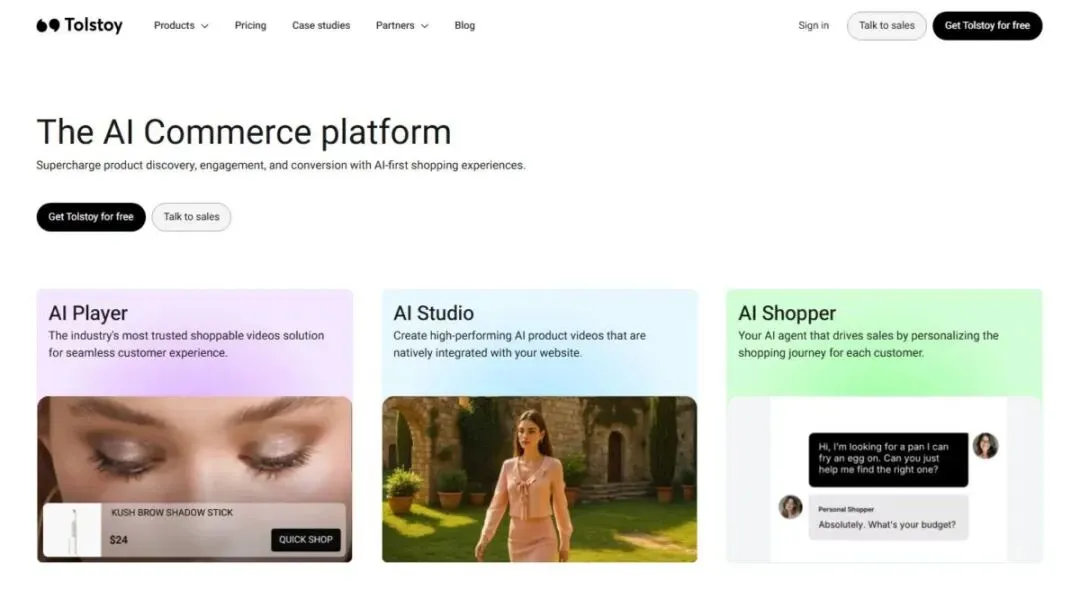Click the customer avatar beside the black chat message
The width and height of the screenshot is (1080, 599).
(x=986, y=445)
